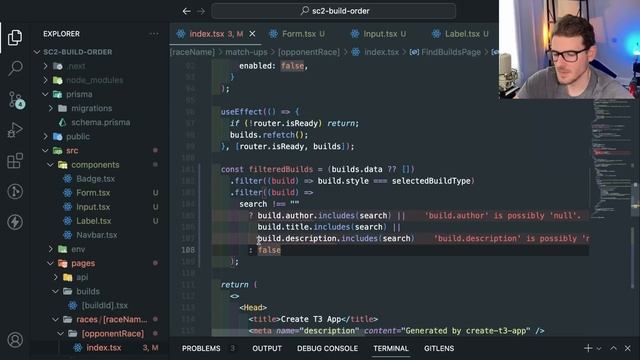Open the Explorer view in activity bar

point(15,38)
